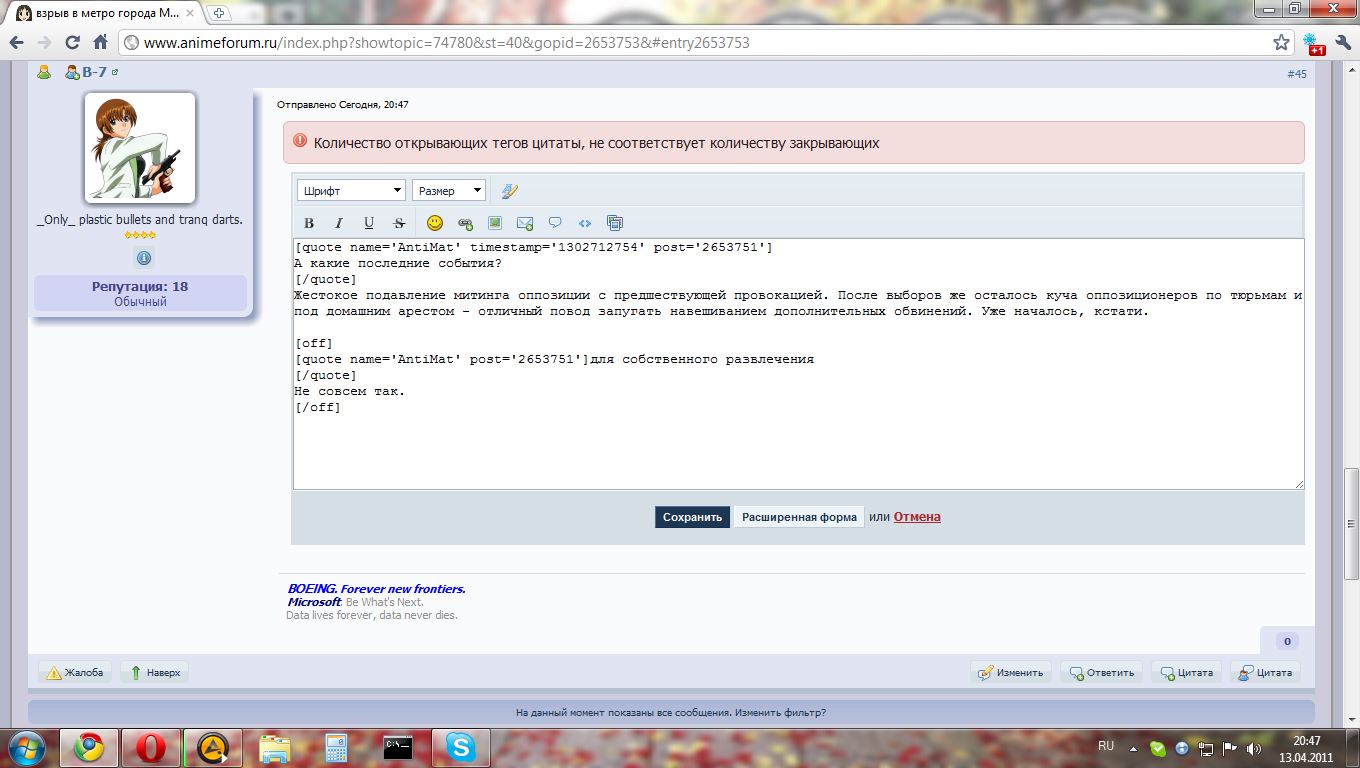Screen dimensions: 1360x768
Task: Click the Сохранить save button
Action: tap(692, 517)
